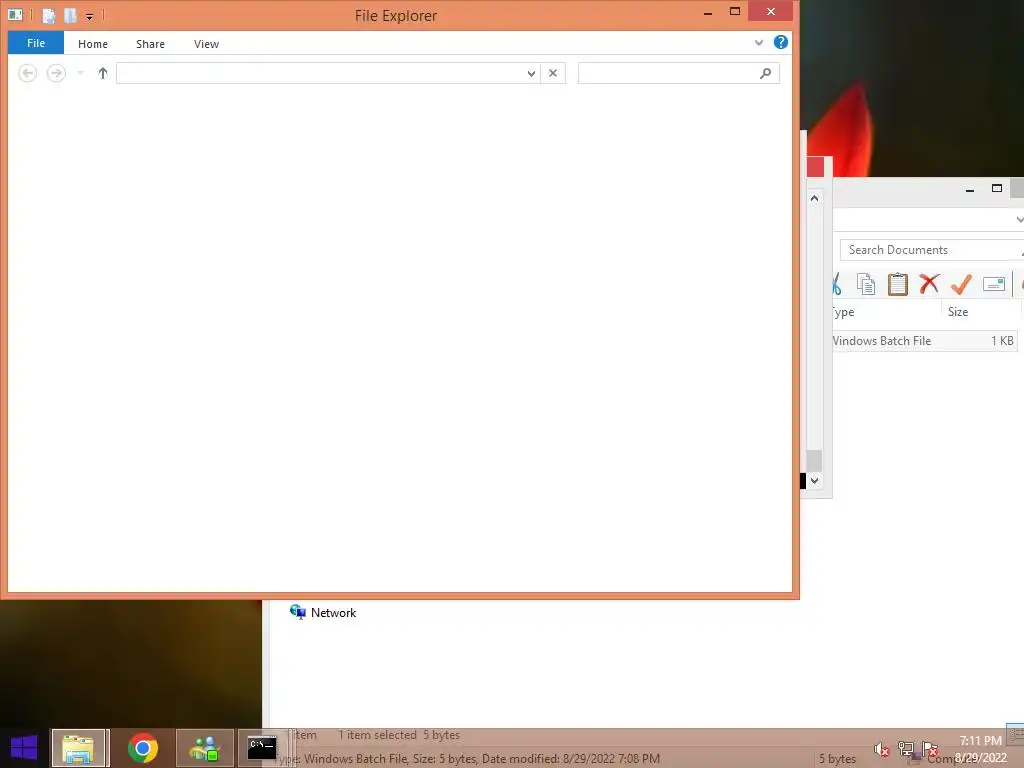The image size is (1024, 768).
Task: Click the scroll up arrow of the background scrollbar
Action: (x=814, y=198)
